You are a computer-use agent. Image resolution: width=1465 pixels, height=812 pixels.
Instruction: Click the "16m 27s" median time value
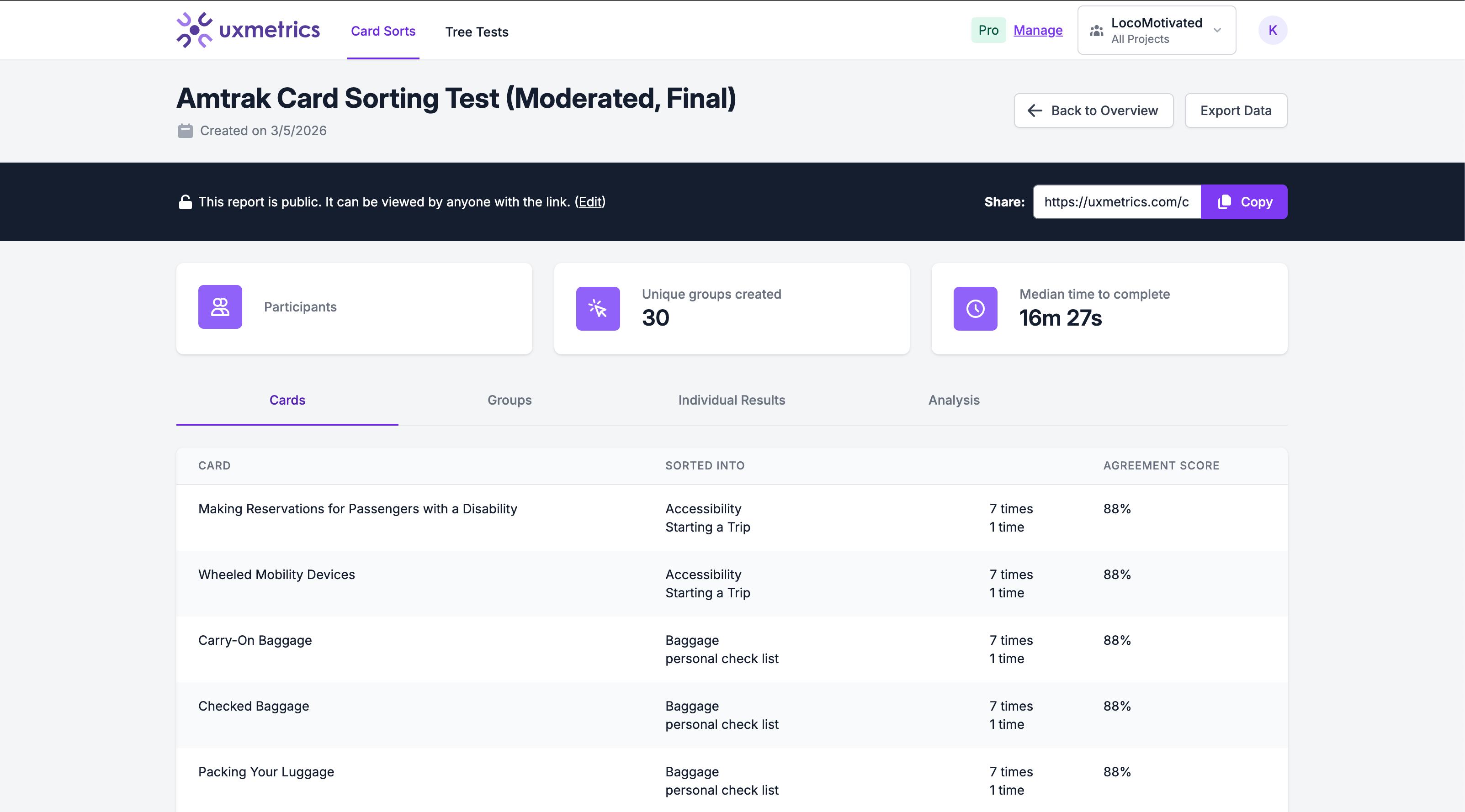[x=1060, y=318]
